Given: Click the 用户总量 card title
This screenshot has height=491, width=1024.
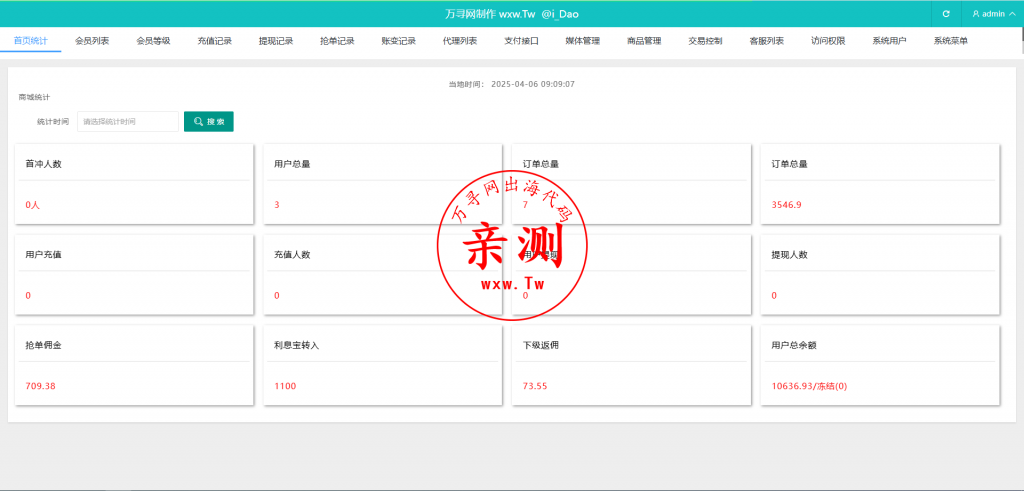Looking at the screenshot, I should point(293,165).
